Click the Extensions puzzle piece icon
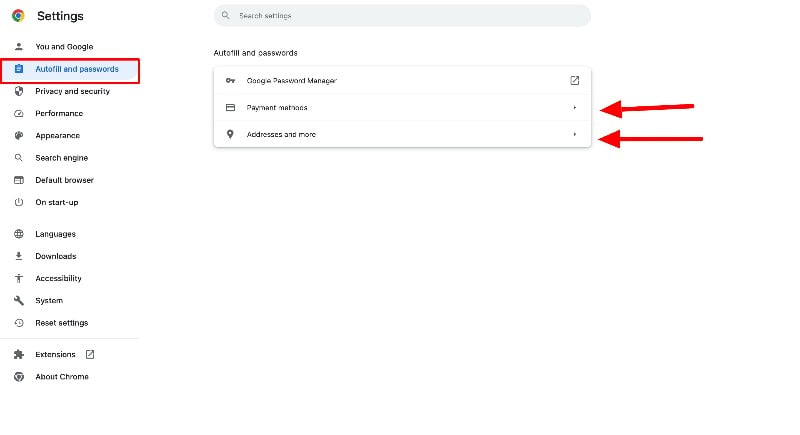Image resolution: width=800 pixels, height=435 pixels. tap(18, 354)
